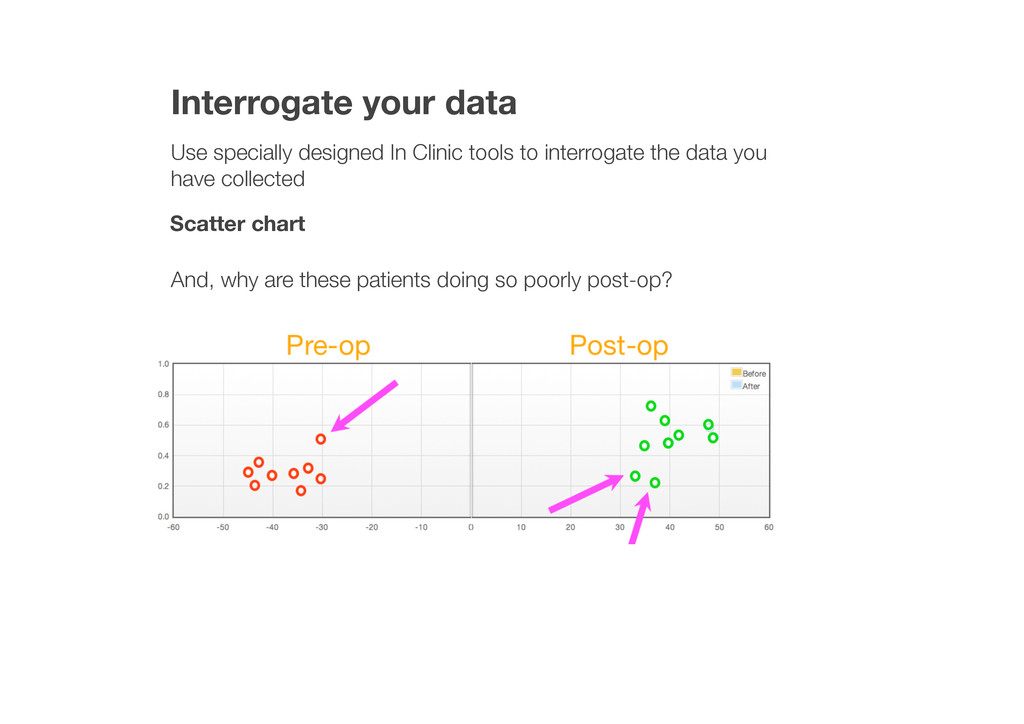Click the orange Pre-op chart heading
This screenshot has width=1024, height=724.
pos(328,346)
